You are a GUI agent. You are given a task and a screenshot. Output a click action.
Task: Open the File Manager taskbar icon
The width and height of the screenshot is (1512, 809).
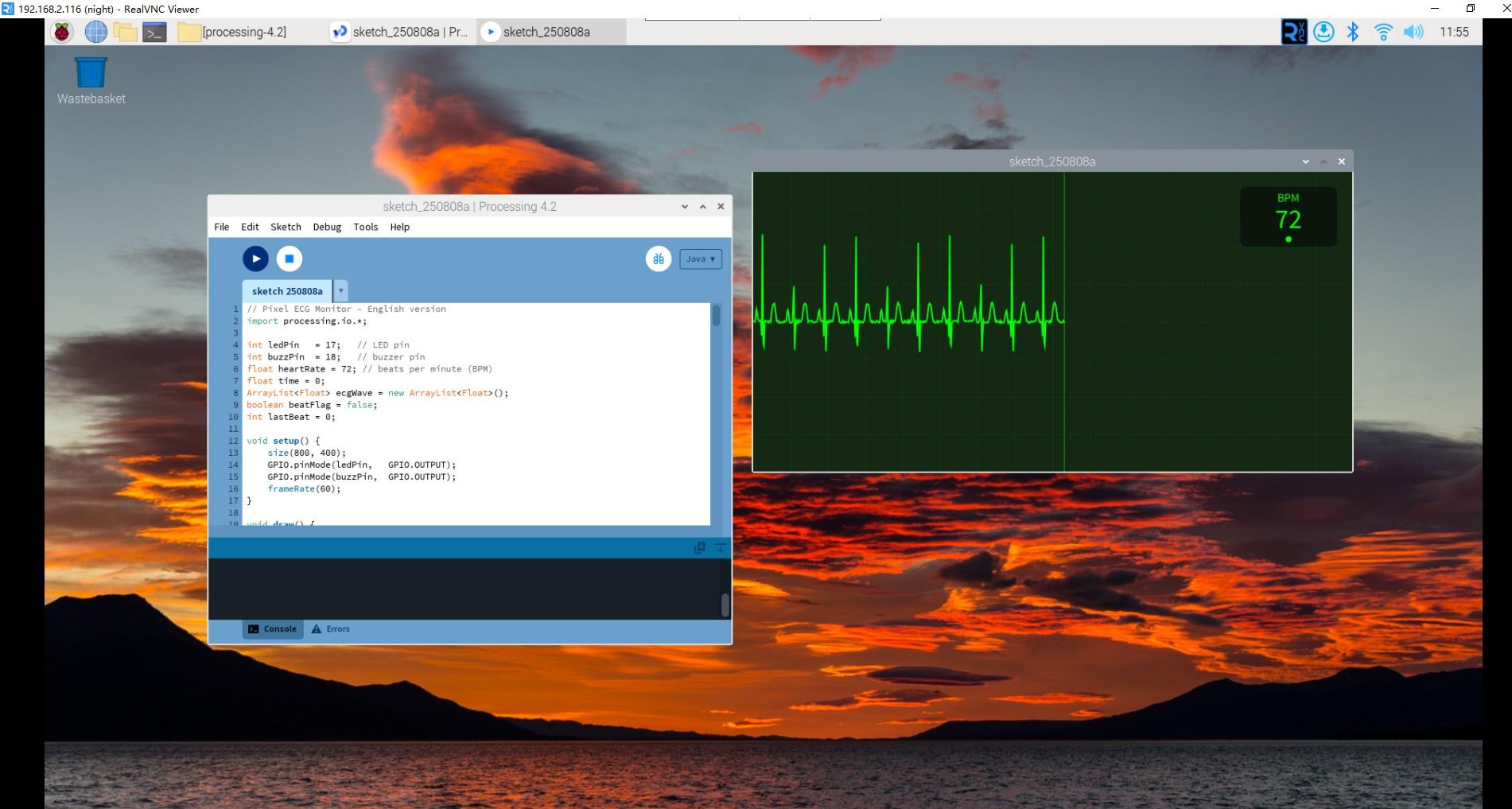[x=125, y=32]
